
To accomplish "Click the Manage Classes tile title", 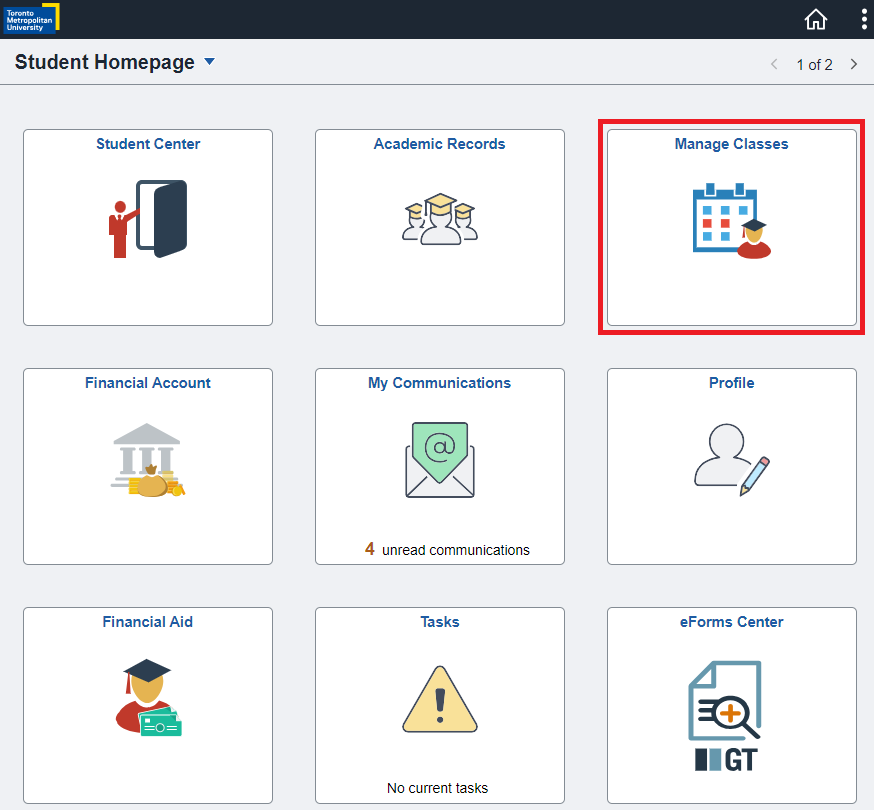I will 731,144.
